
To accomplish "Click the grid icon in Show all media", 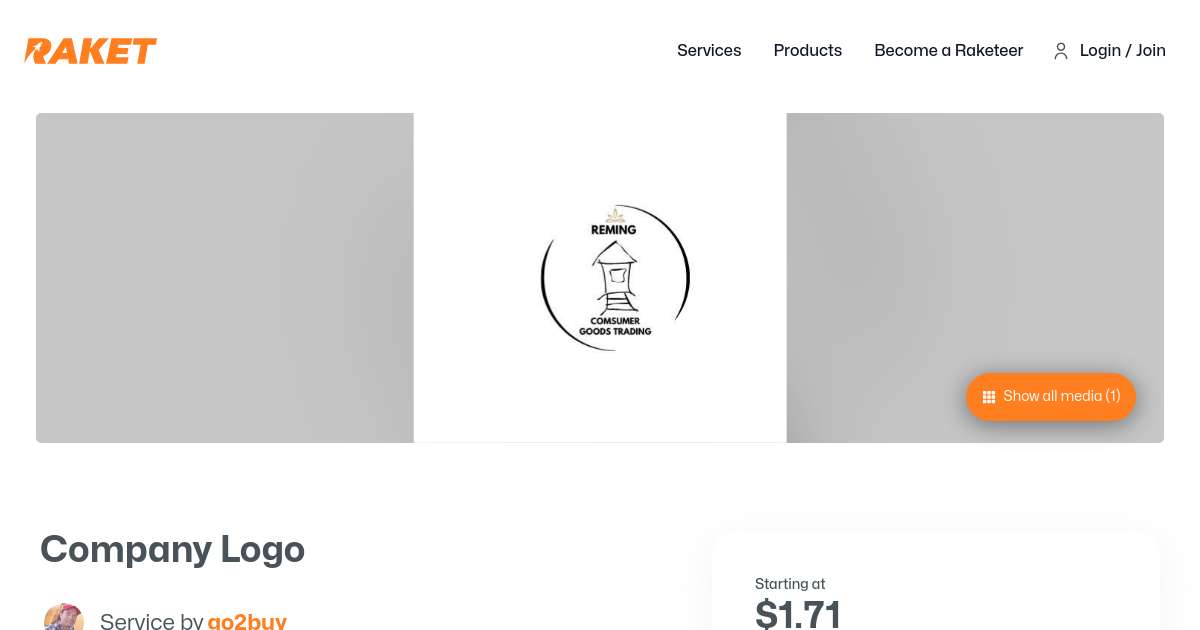I will tap(989, 397).
